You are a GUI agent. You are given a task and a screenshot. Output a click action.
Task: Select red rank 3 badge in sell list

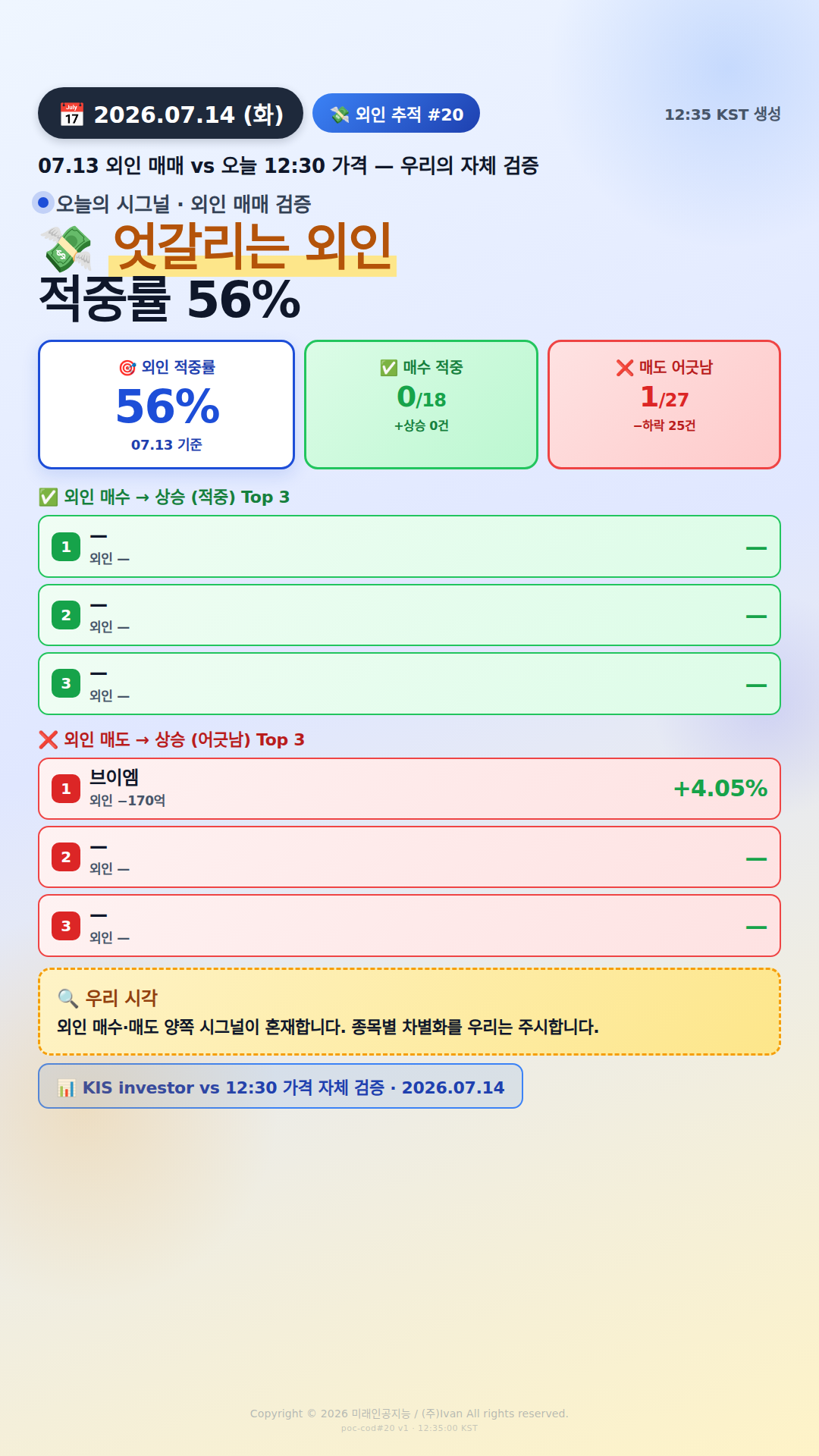[x=66, y=926]
